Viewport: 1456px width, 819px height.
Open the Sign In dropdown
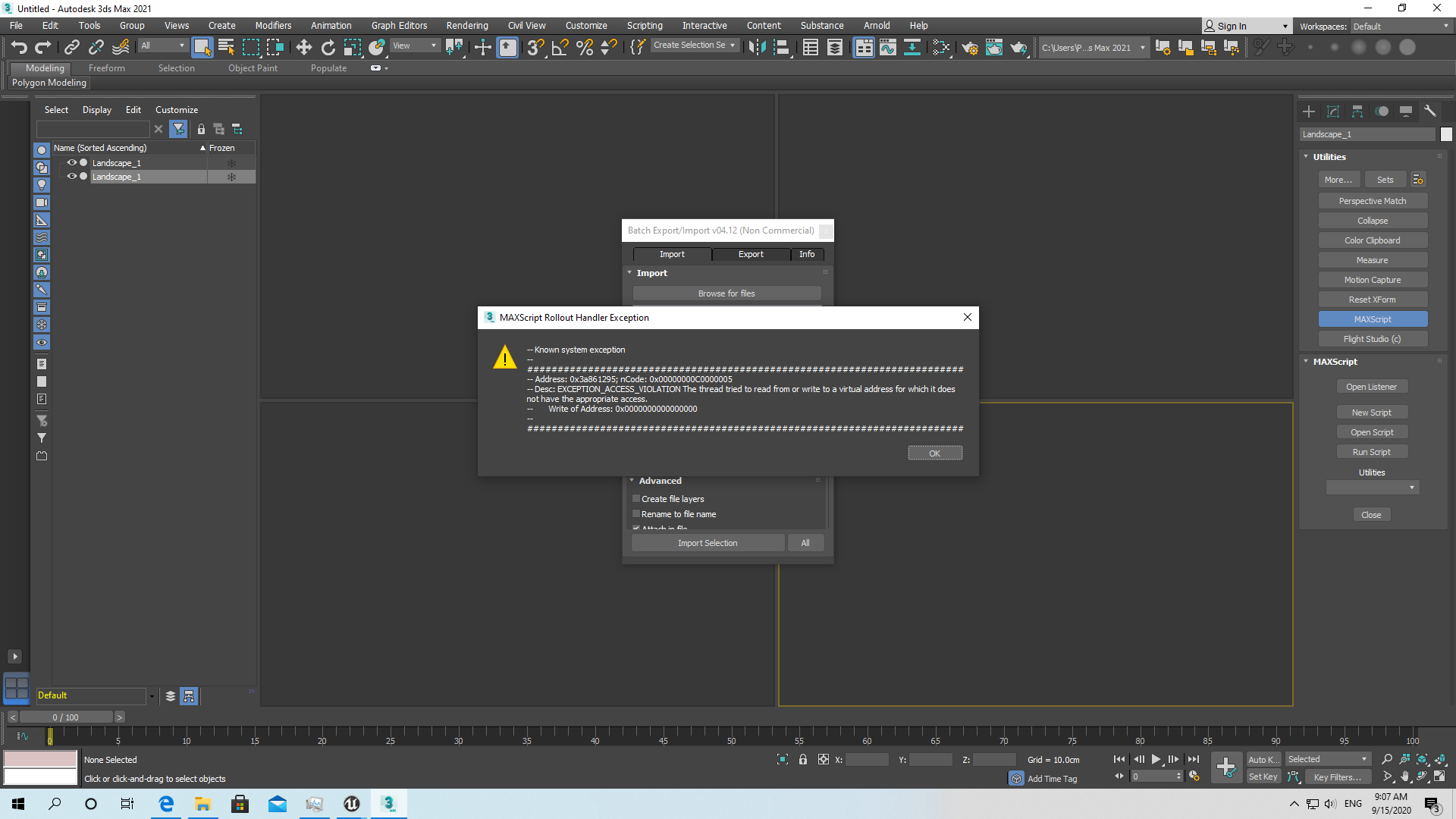[x=1247, y=27]
